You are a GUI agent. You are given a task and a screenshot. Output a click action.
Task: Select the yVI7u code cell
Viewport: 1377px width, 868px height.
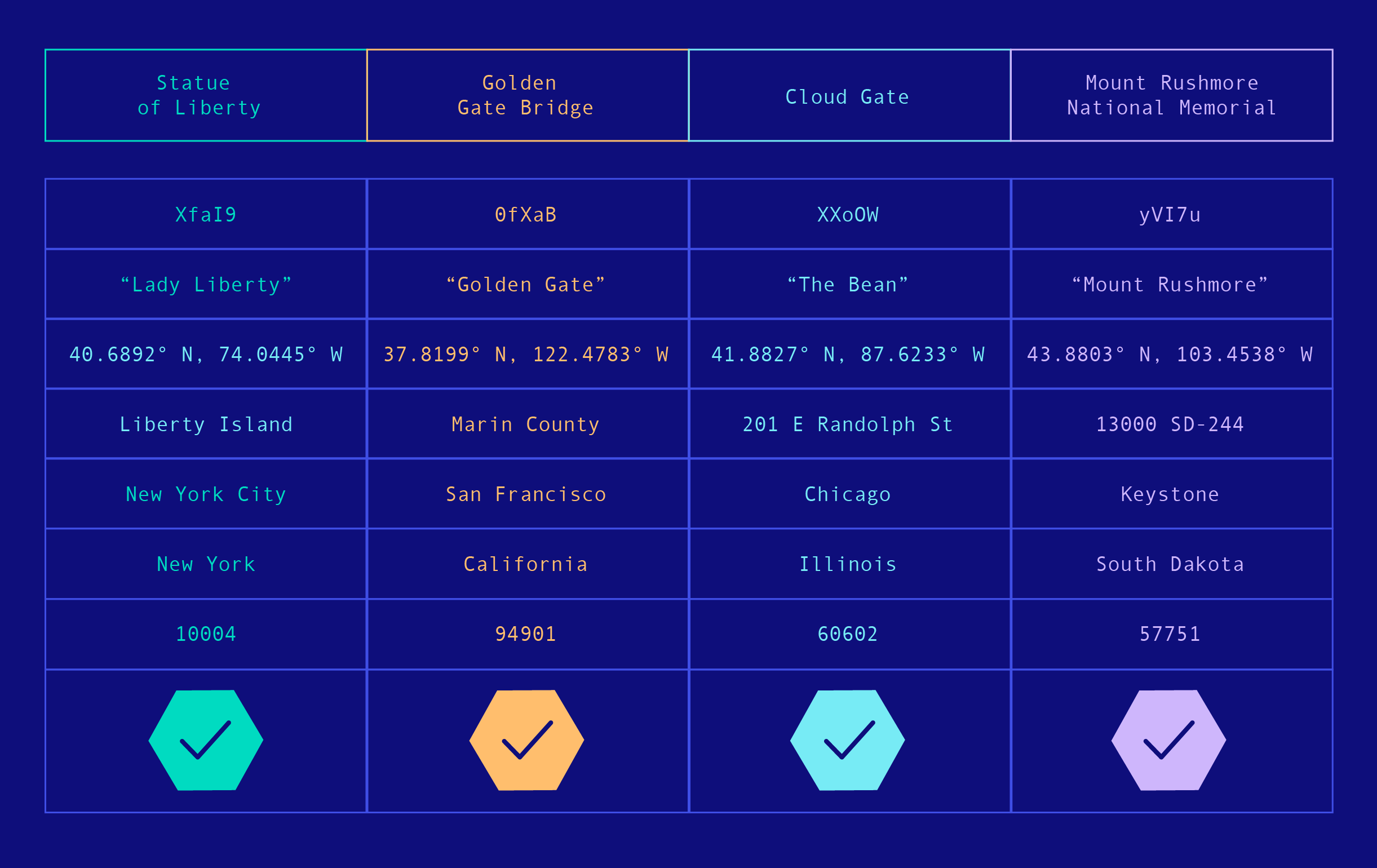coord(1172,214)
